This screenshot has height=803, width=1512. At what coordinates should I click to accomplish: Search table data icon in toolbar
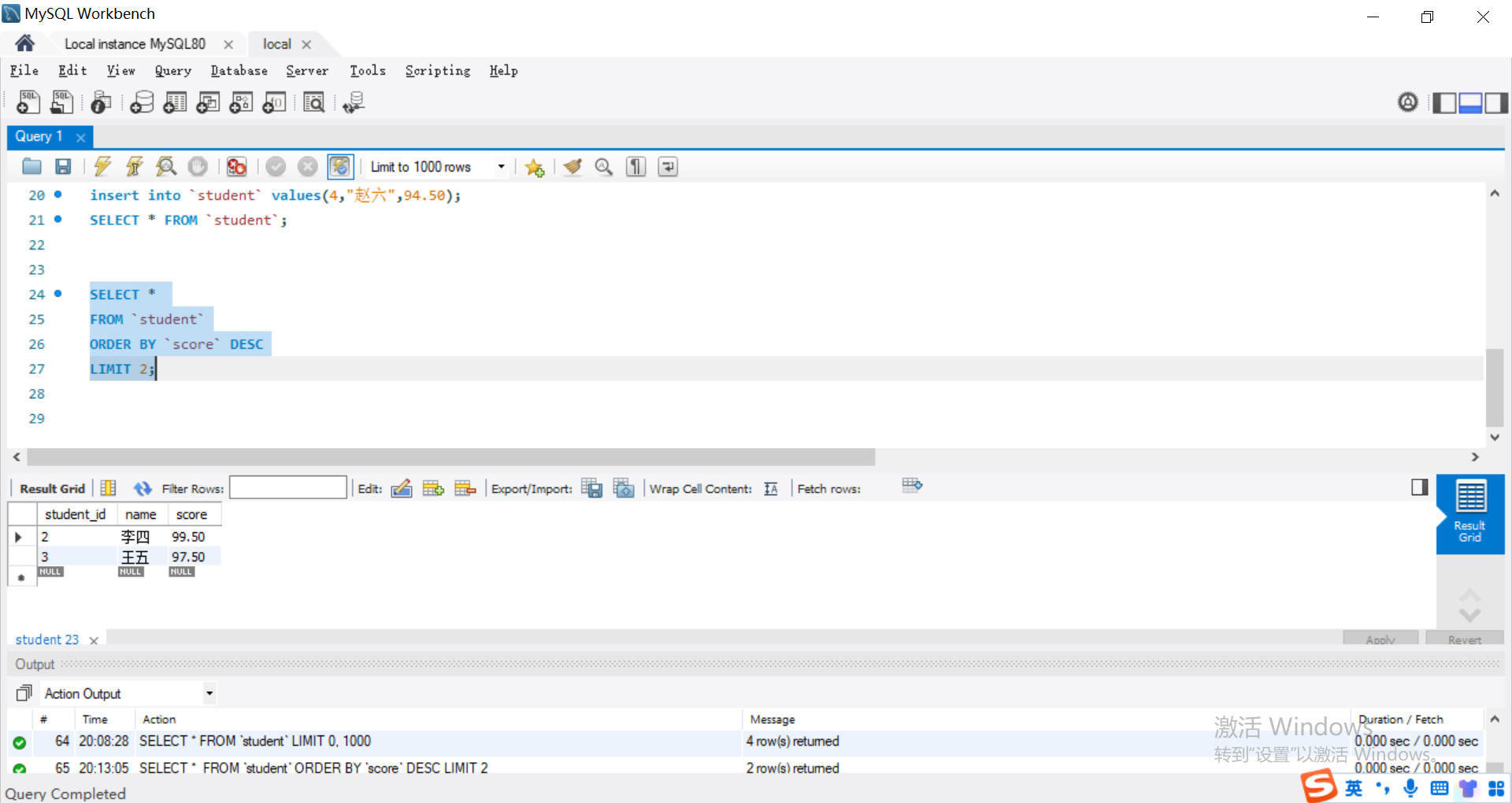point(314,102)
